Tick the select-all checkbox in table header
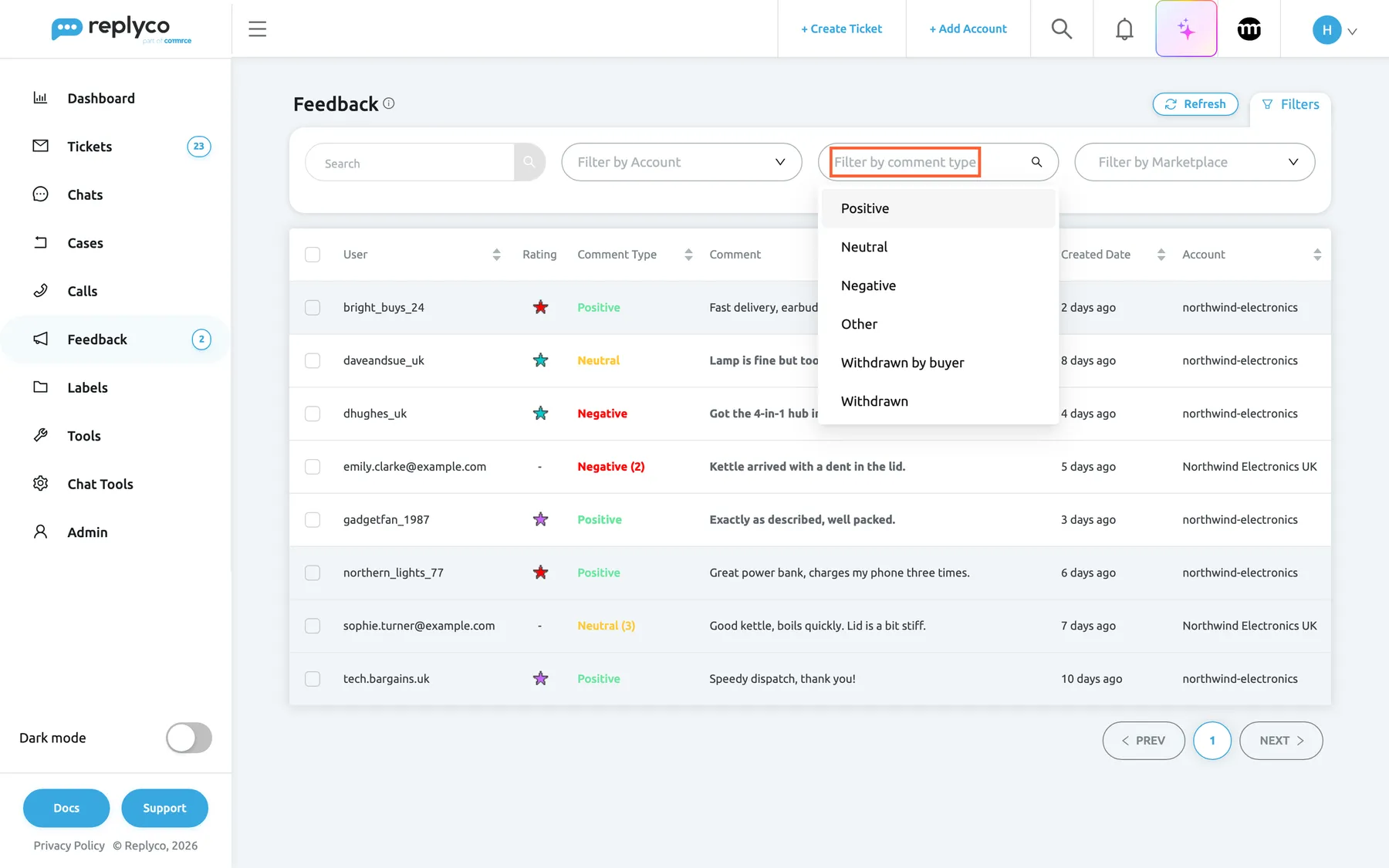Viewport: 1389px width, 868px height. (x=313, y=255)
